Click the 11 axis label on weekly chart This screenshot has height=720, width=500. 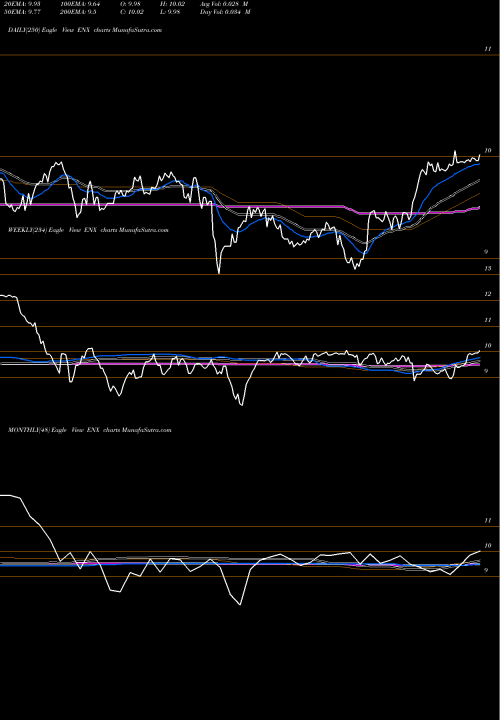click(x=488, y=320)
